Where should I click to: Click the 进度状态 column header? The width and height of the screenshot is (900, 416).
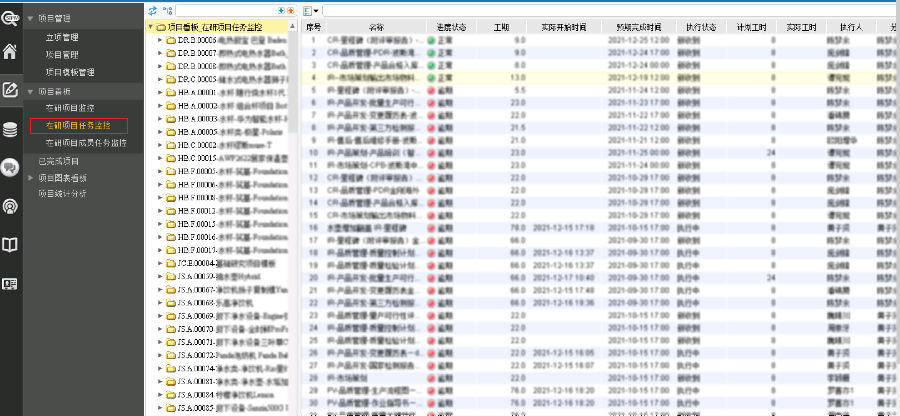click(448, 27)
